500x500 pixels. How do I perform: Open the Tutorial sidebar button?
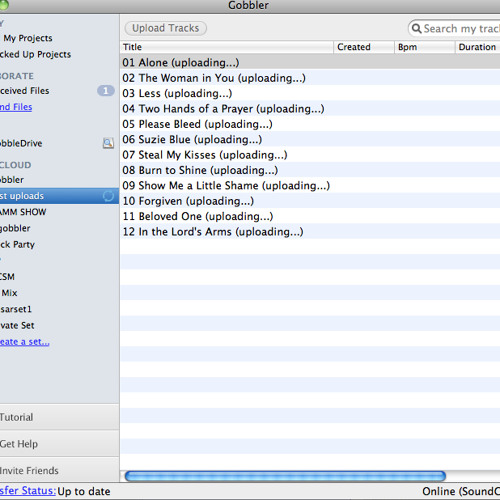point(59,417)
